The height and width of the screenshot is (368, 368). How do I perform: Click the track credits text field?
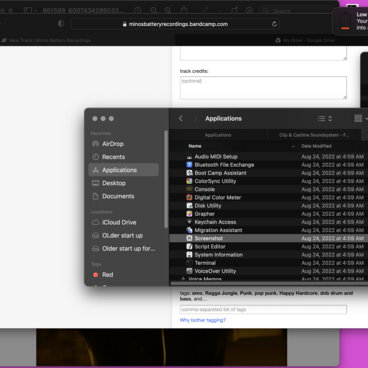click(x=263, y=88)
